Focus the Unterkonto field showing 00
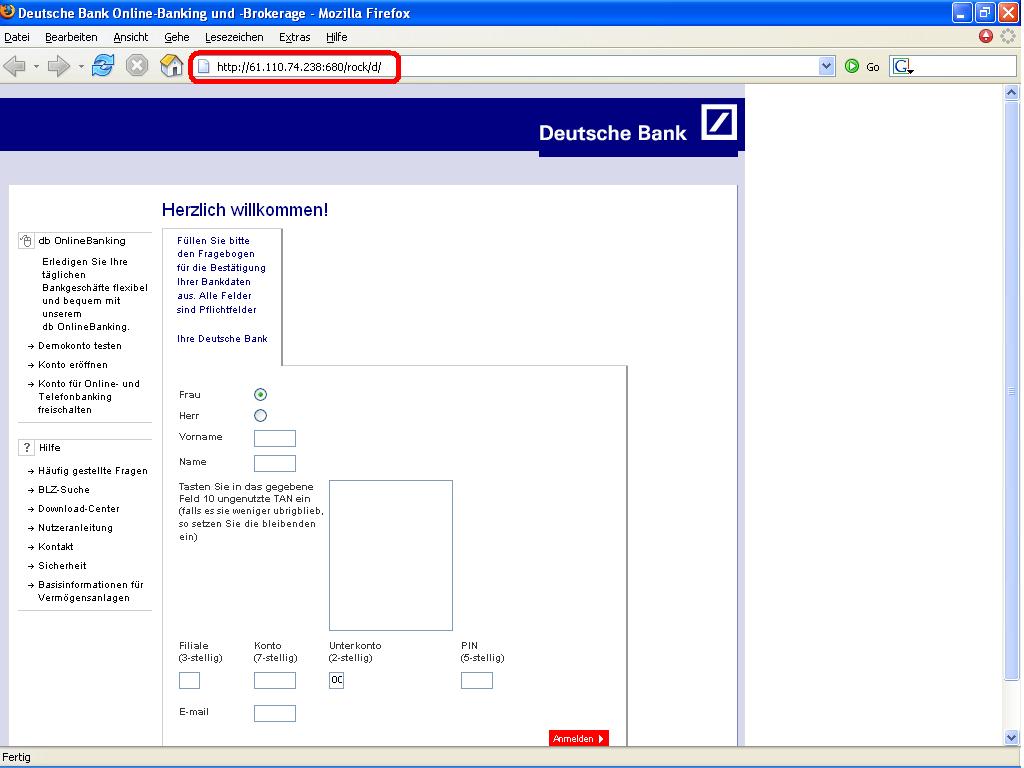 tap(336, 680)
